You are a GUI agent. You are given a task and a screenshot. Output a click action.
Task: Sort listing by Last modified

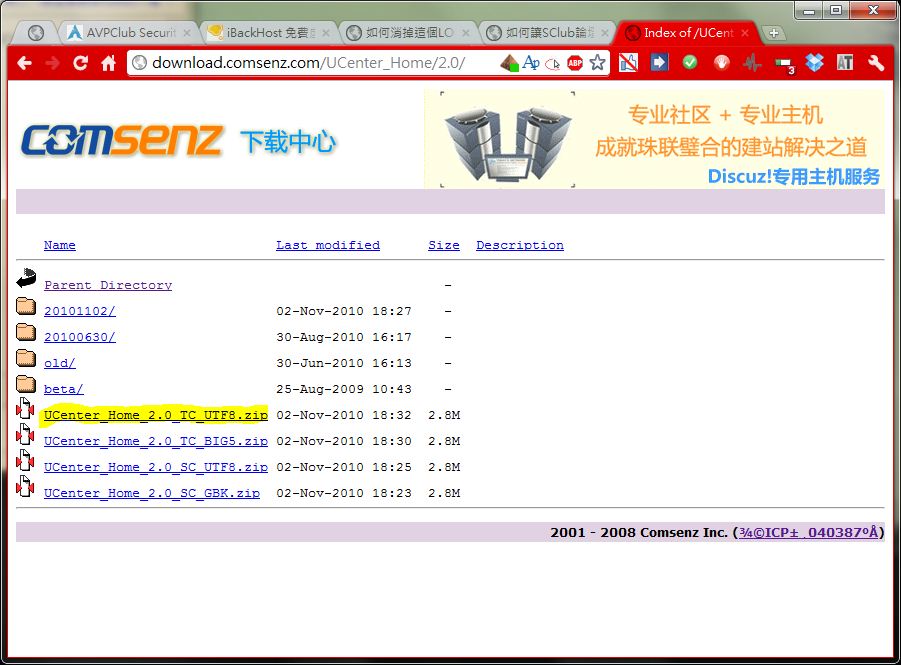(327, 245)
